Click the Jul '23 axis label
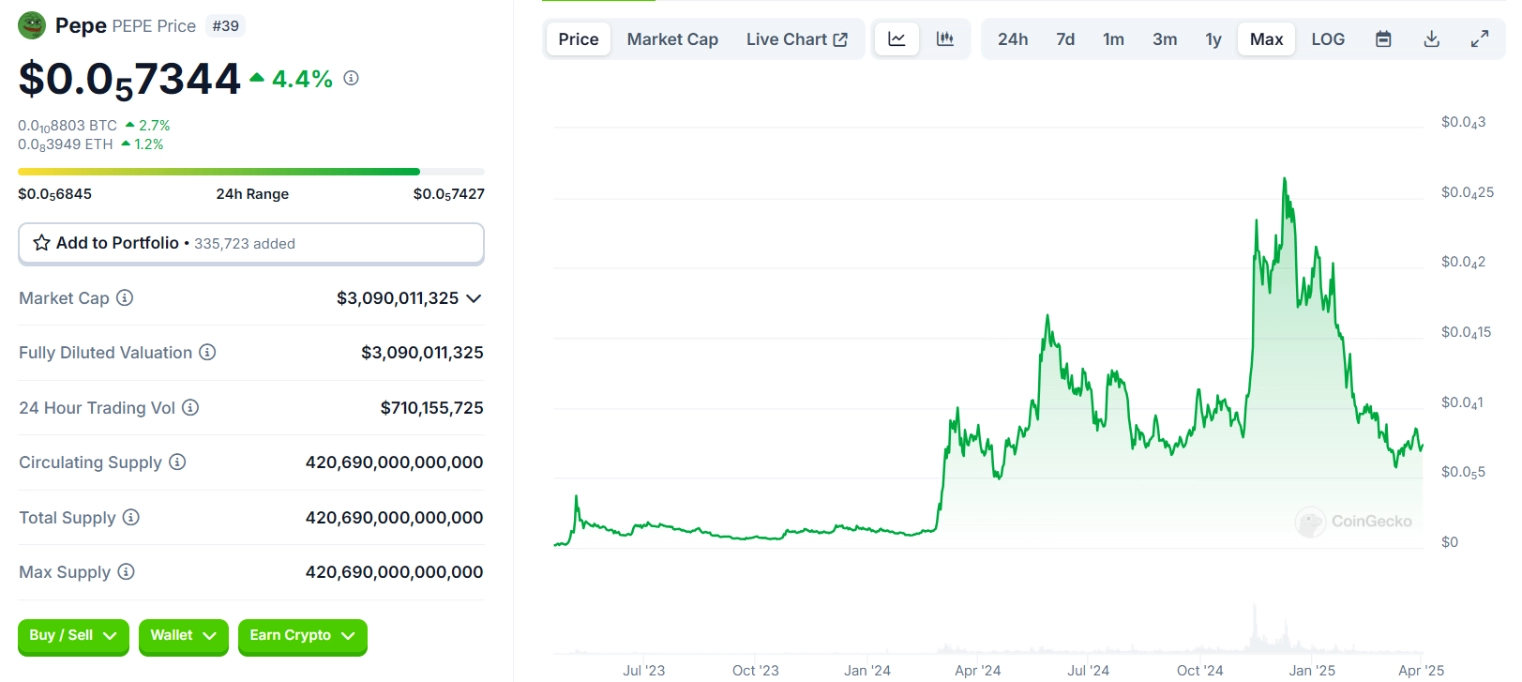The height and width of the screenshot is (682, 1522). click(643, 671)
